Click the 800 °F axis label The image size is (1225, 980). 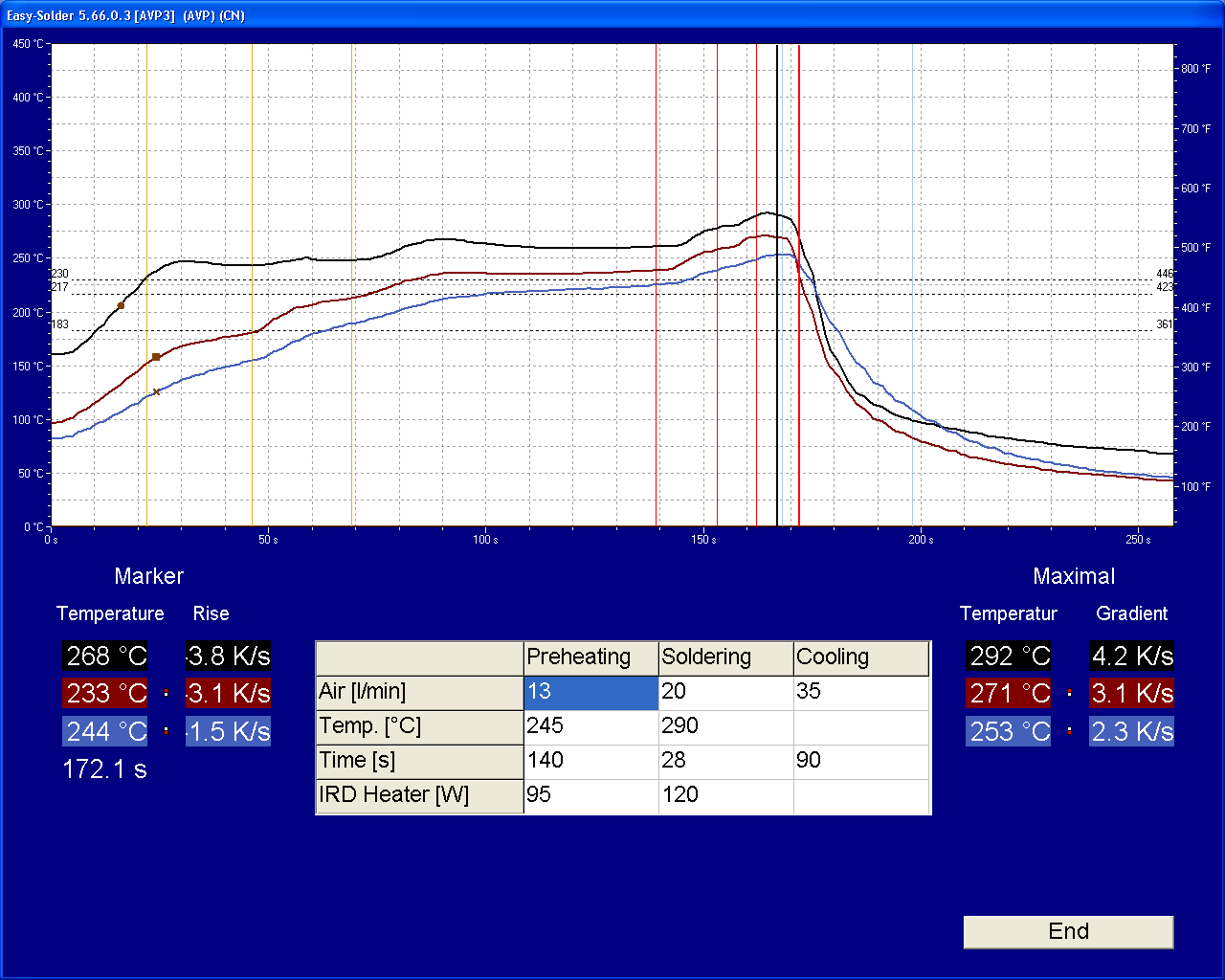coord(1195,69)
